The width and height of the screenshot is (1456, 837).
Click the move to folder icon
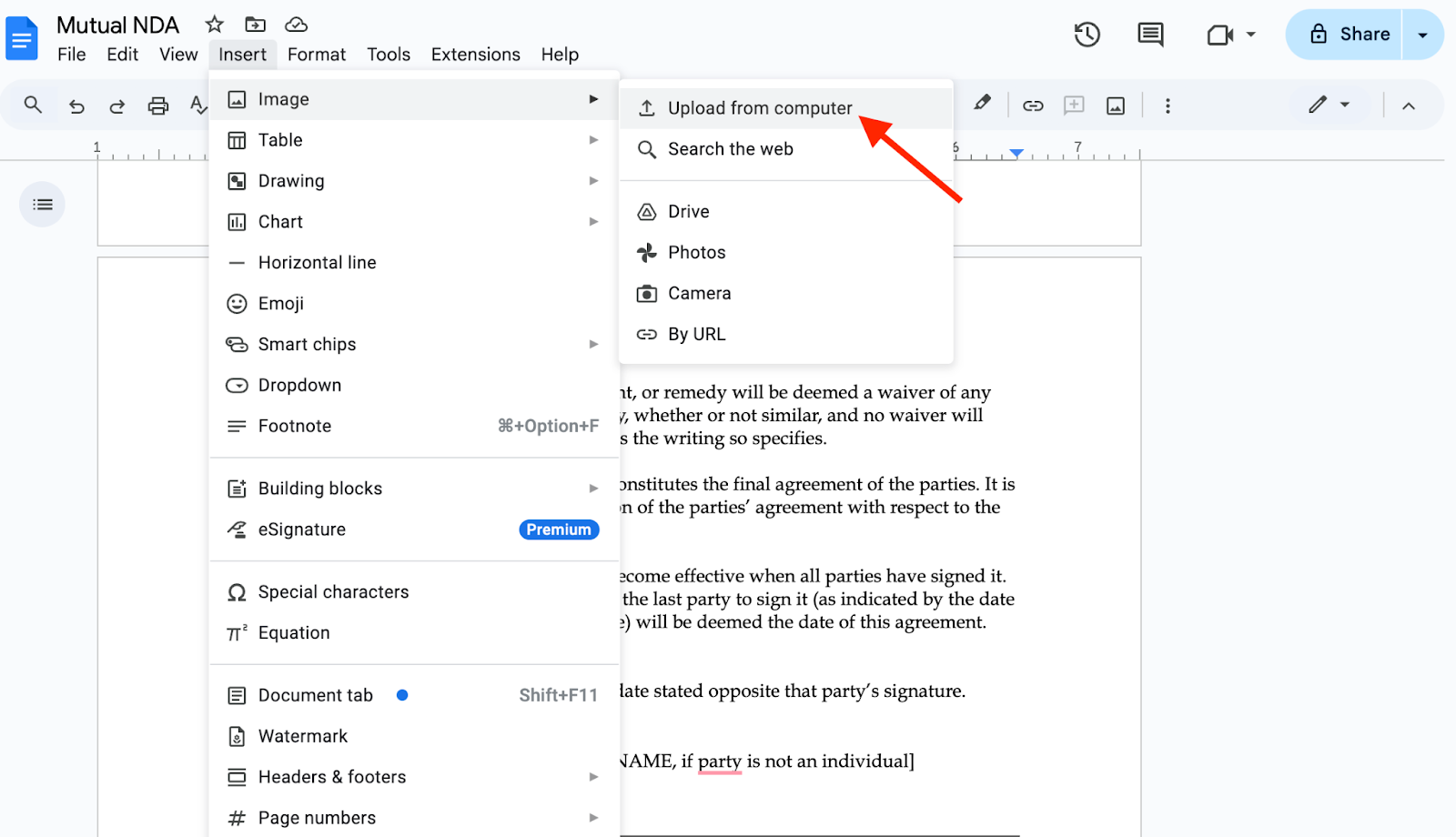[256, 25]
